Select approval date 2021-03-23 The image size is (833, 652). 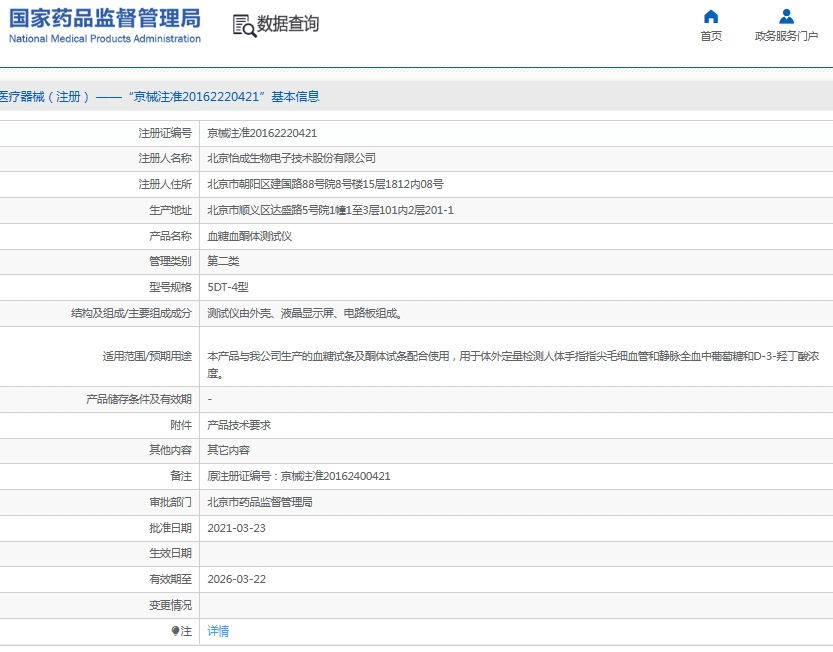coord(236,528)
